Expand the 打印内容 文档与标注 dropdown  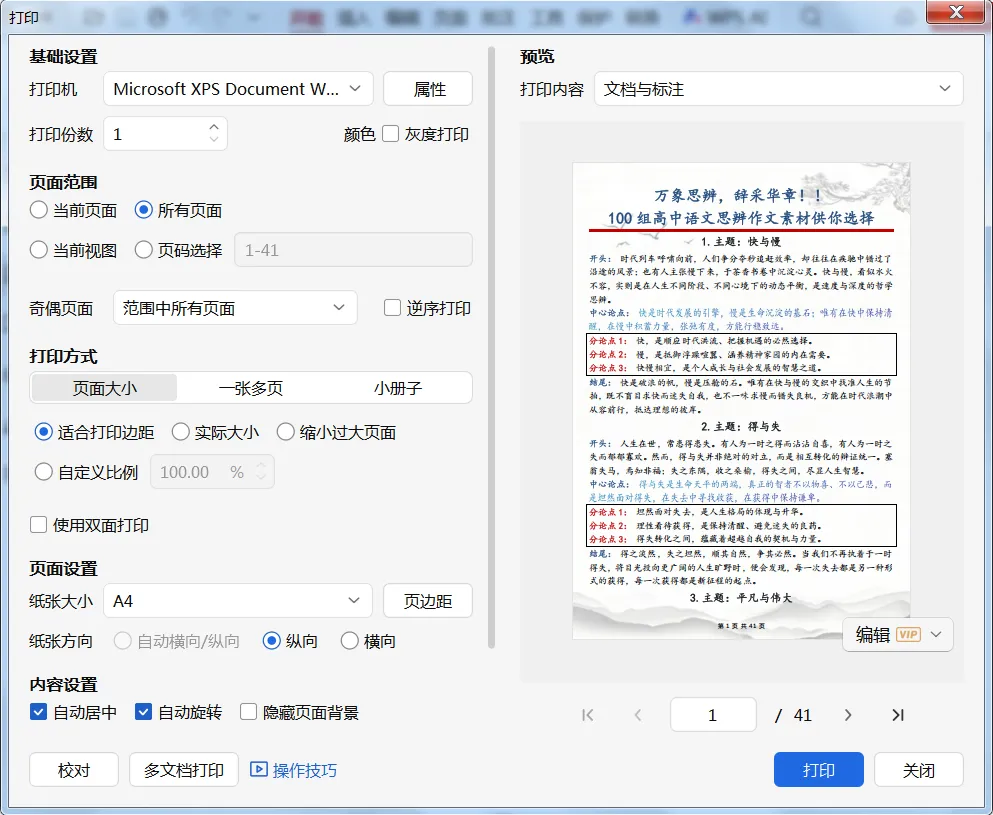[778, 89]
